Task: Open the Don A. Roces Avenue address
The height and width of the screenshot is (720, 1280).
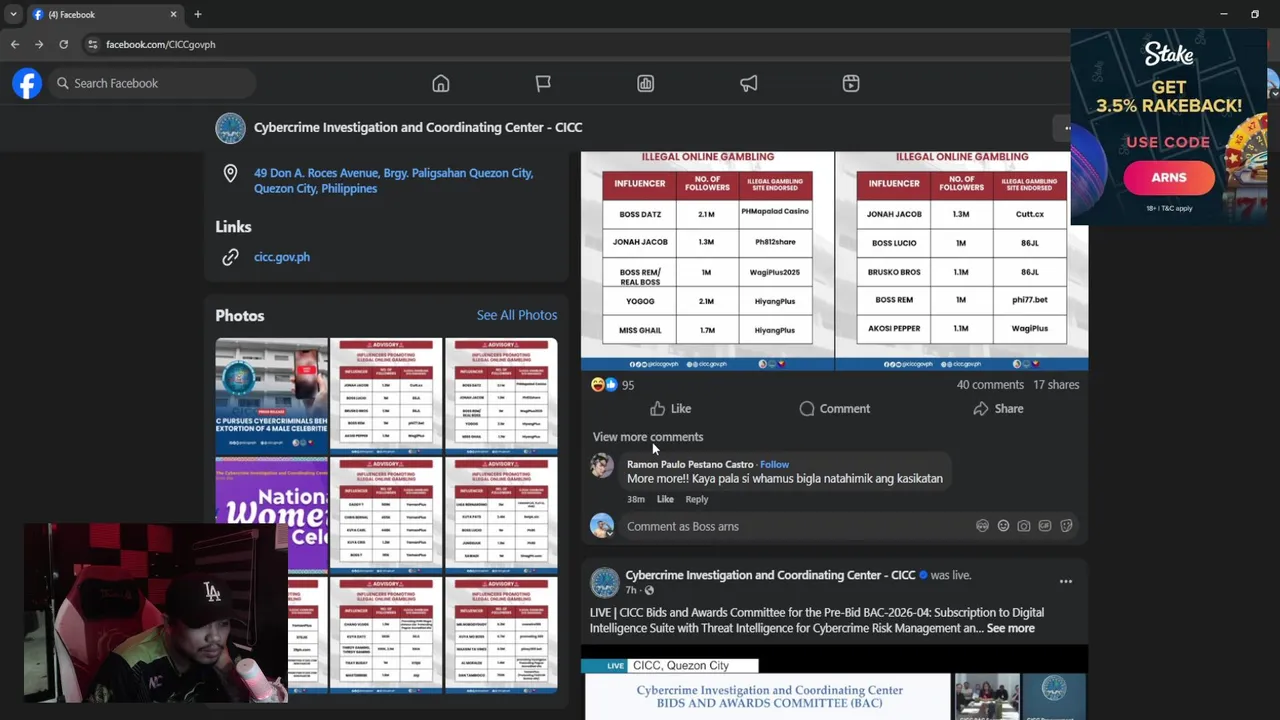Action: pos(393,181)
